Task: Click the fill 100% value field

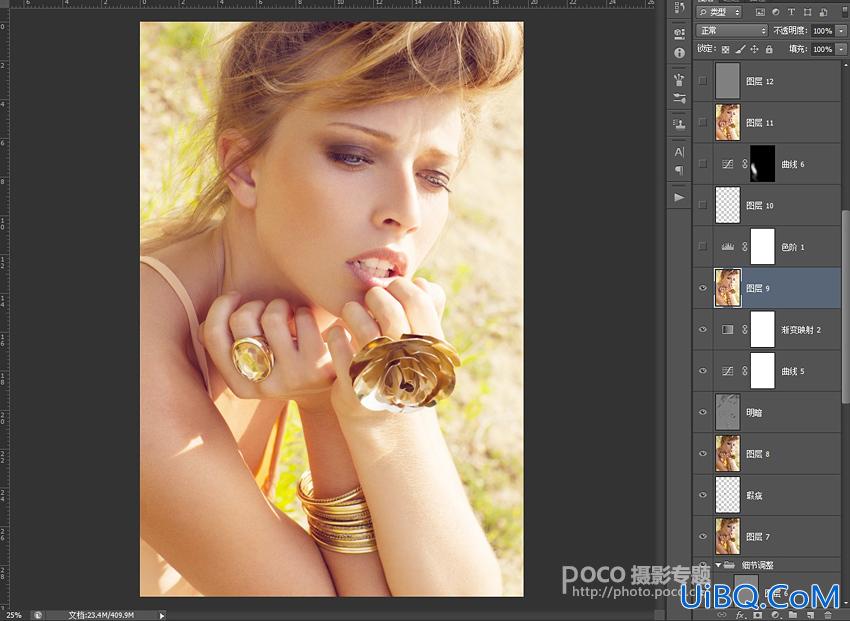Action: pos(823,49)
